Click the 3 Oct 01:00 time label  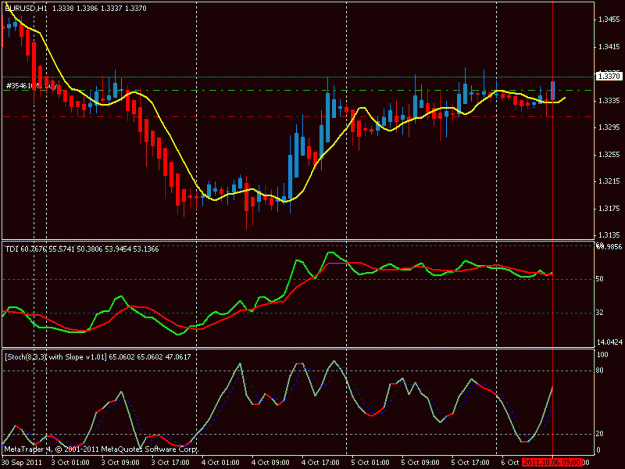click(70, 463)
